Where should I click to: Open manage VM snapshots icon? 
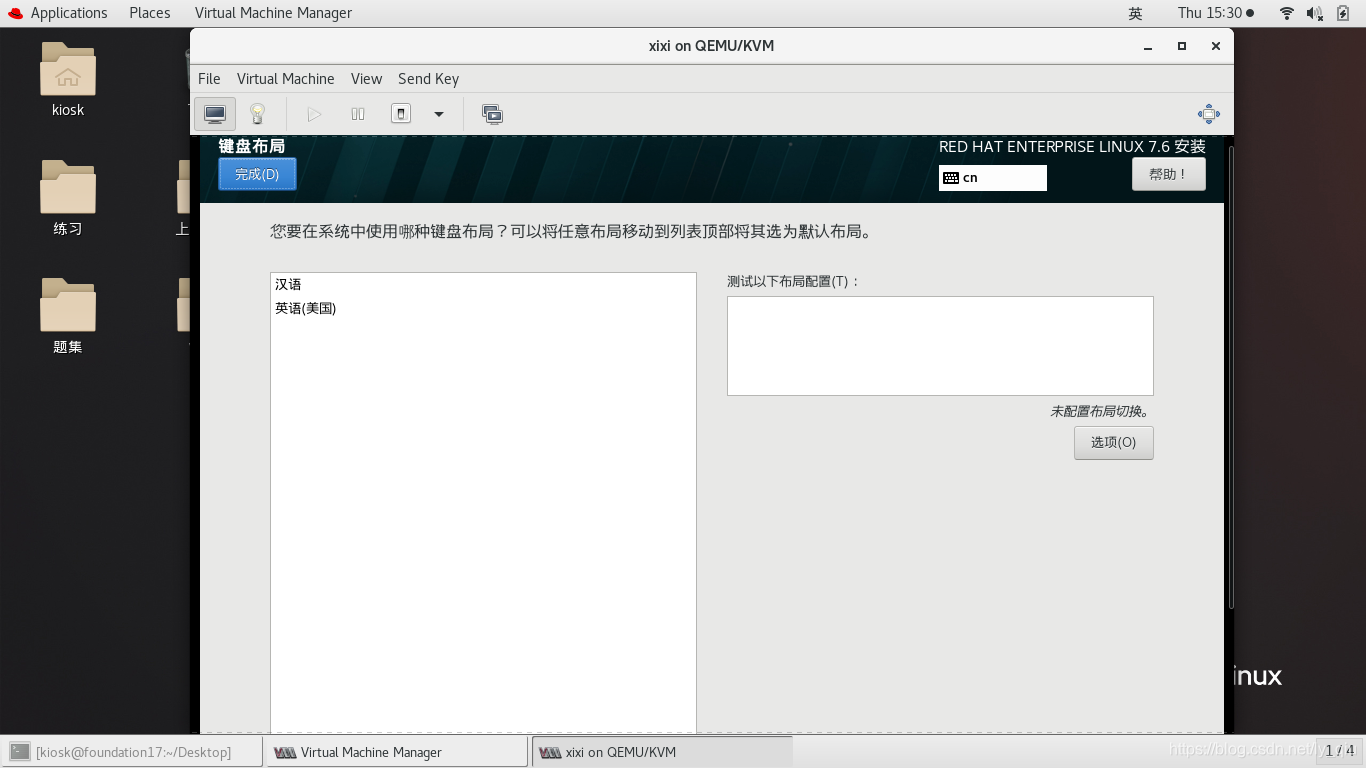[492, 114]
